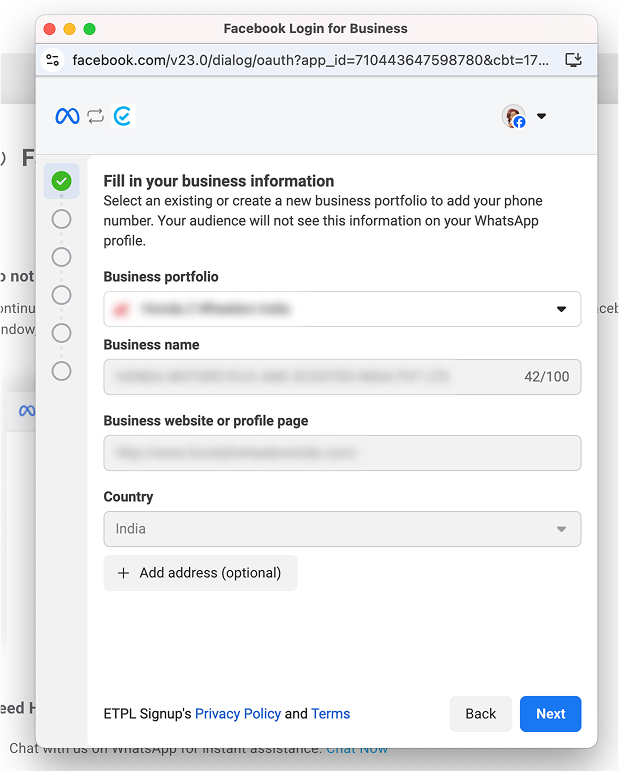This screenshot has width=619, height=771.
Task: Click the Back button
Action: tap(480, 713)
